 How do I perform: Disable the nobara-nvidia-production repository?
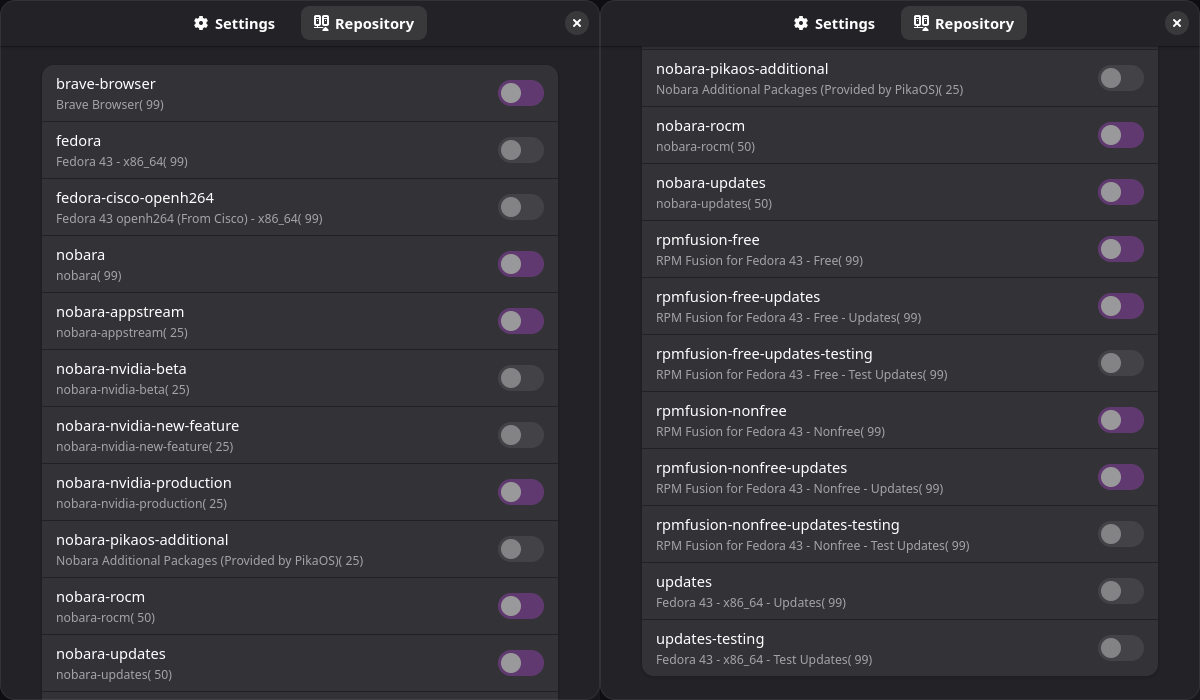pyautogui.click(x=521, y=492)
